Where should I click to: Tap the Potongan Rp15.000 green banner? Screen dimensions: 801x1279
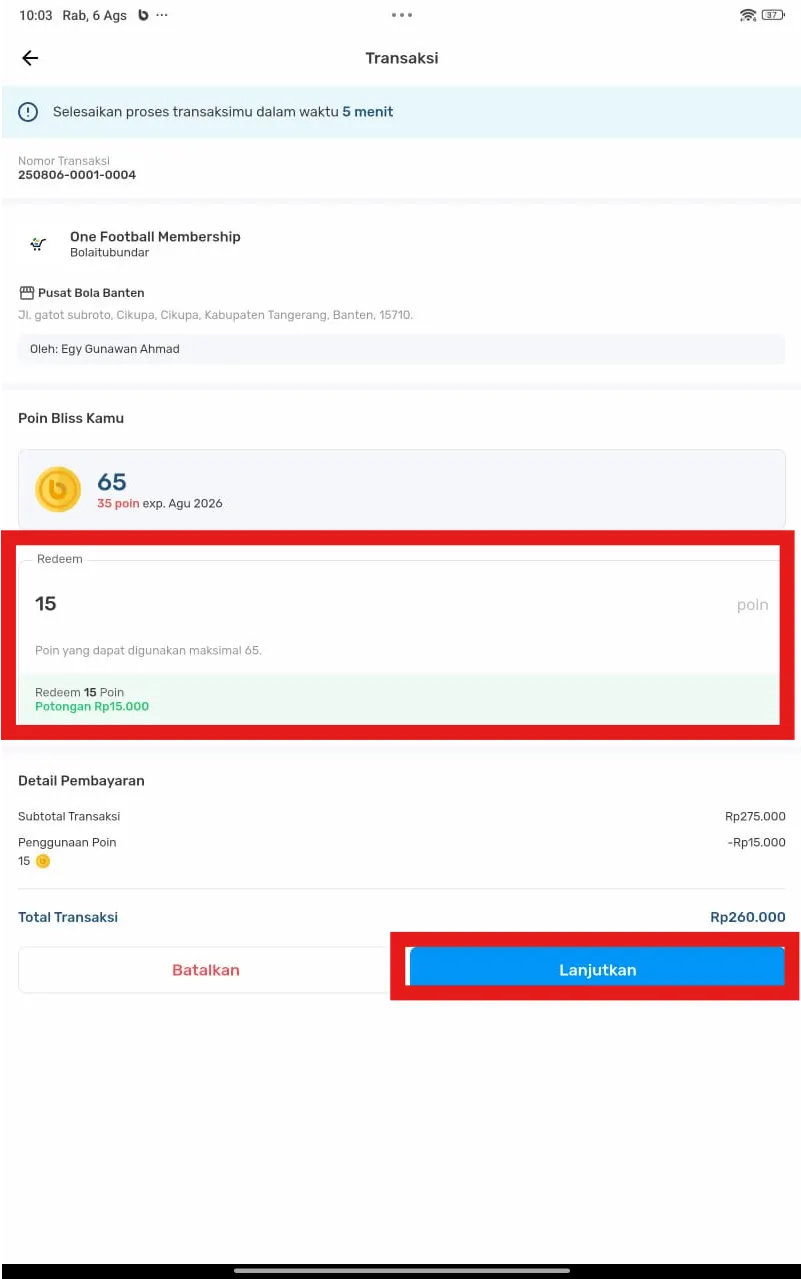pos(399,699)
